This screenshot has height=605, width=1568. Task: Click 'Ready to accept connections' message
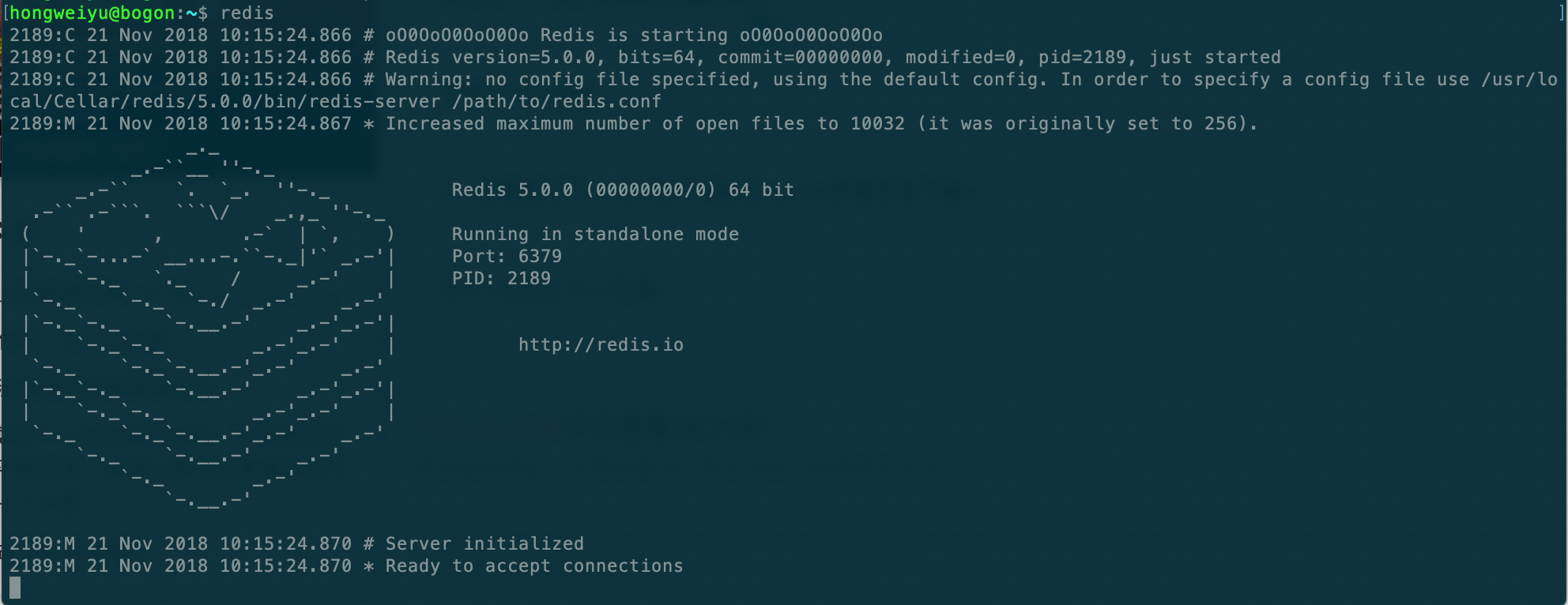click(534, 566)
